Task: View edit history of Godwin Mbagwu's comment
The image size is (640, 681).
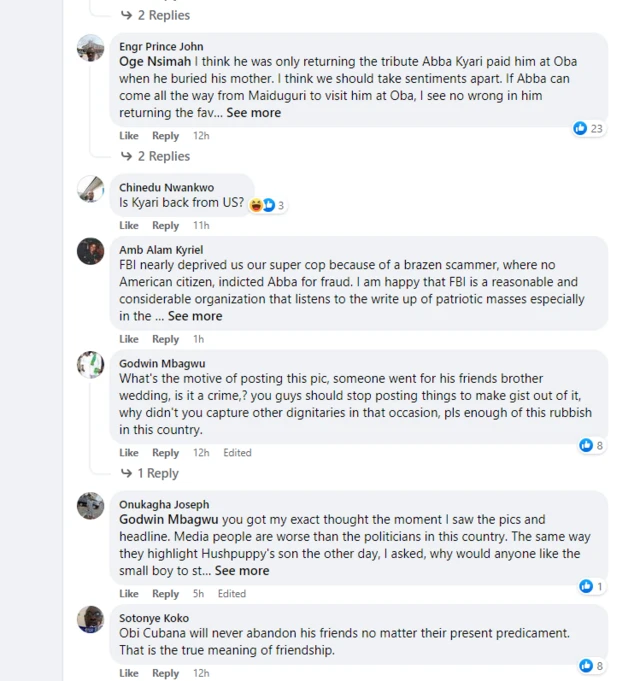Action: pos(237,453)
